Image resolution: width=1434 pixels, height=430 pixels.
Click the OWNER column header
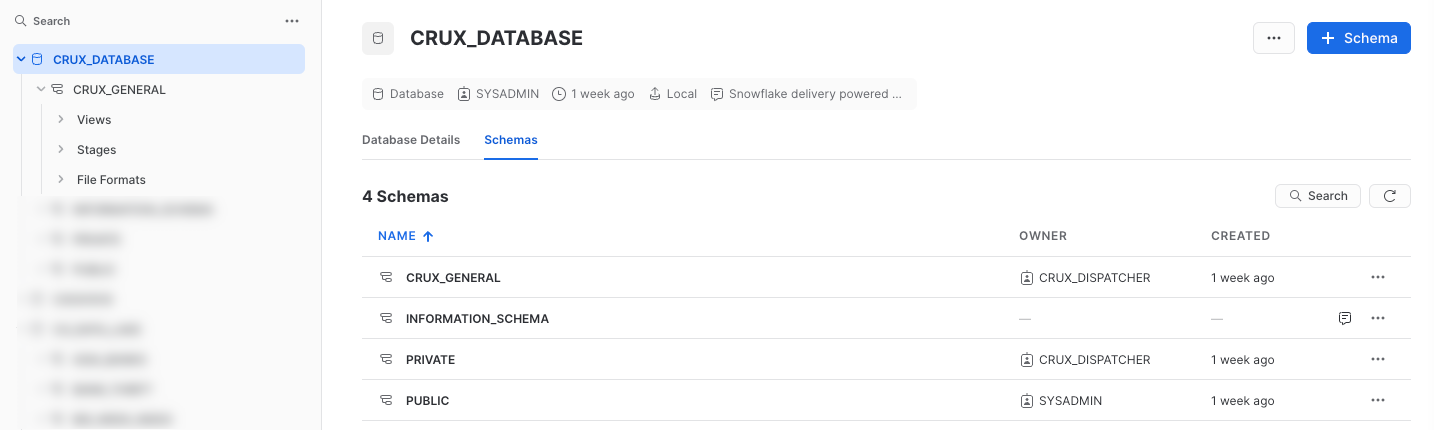(x=1043, y=236)
